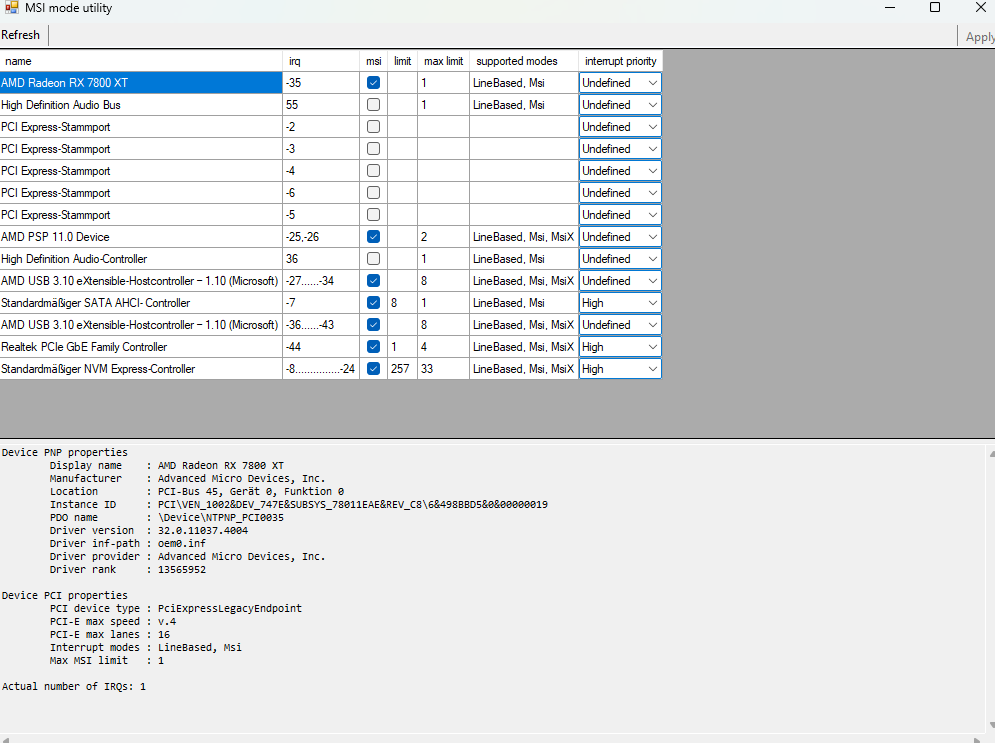995x743 pixels.
Task: Select the Standardmäßiger NVM Express-Controller row
Action: point(141,369)
